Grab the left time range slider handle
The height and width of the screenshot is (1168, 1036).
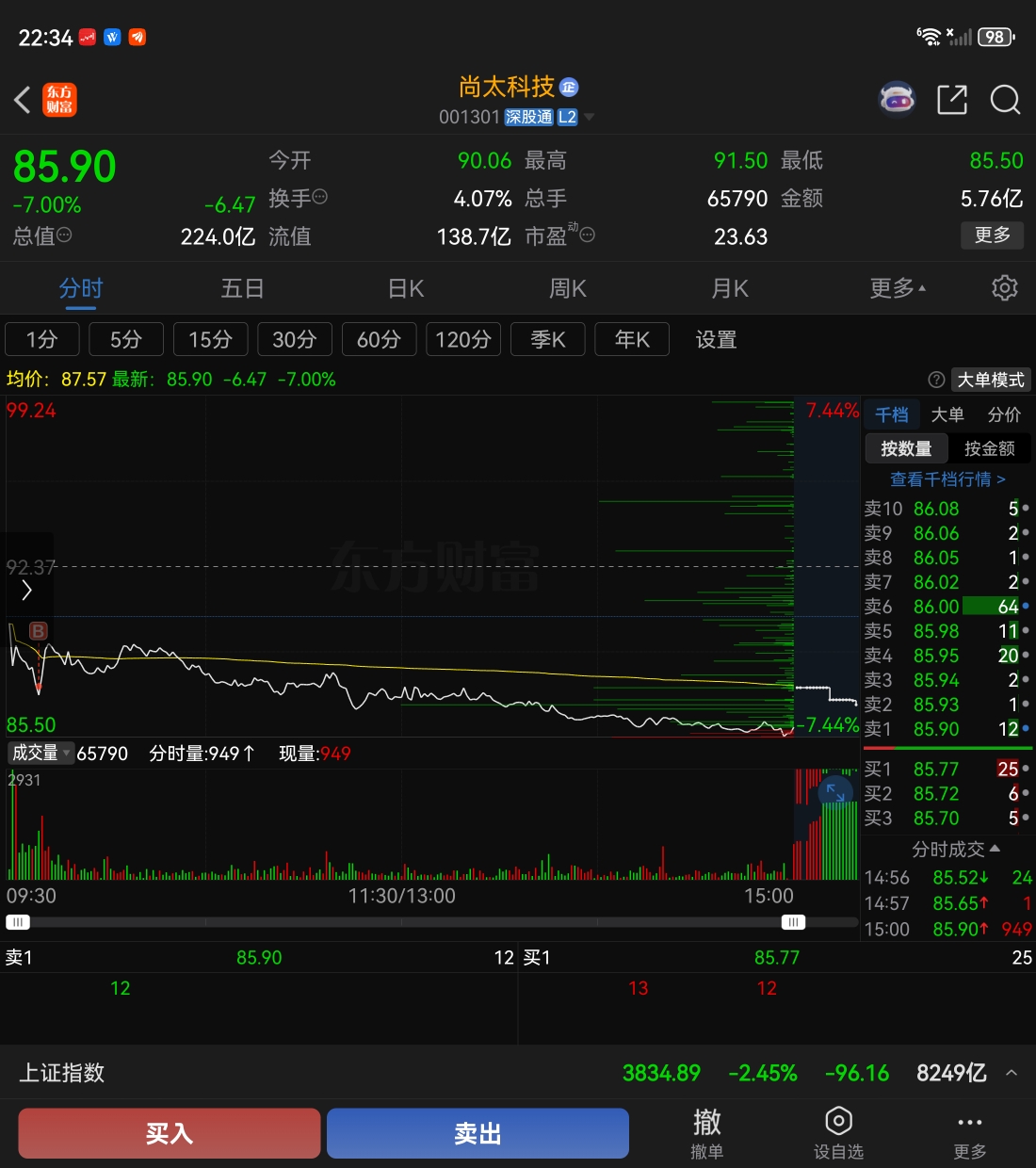18,922
